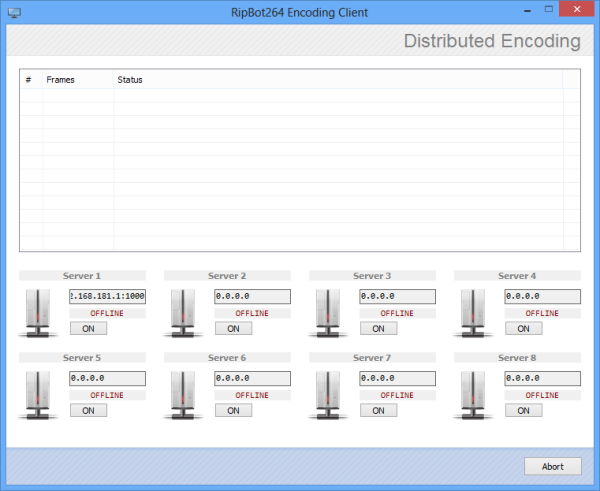This screenshot has width=600, height=491.
Task: Focus the Server 8 IP address field
Action: click(543, 378)
